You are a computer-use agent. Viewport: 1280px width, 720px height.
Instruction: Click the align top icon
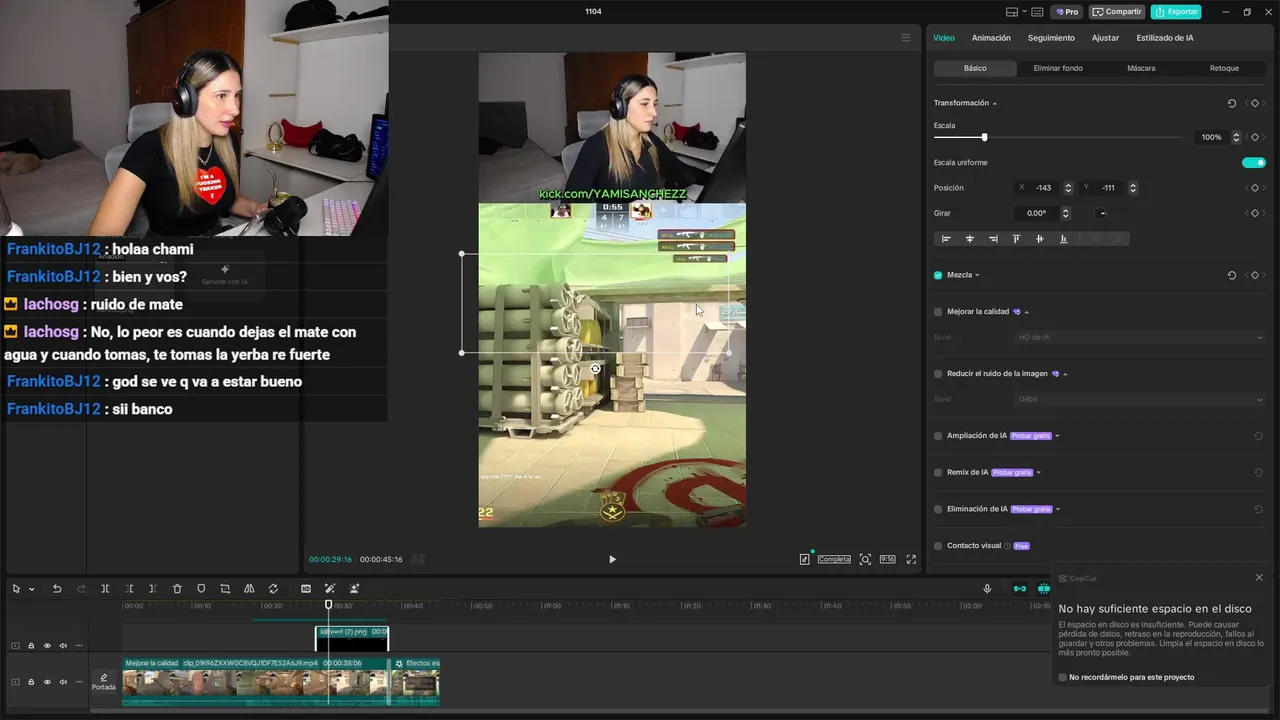1016,239
